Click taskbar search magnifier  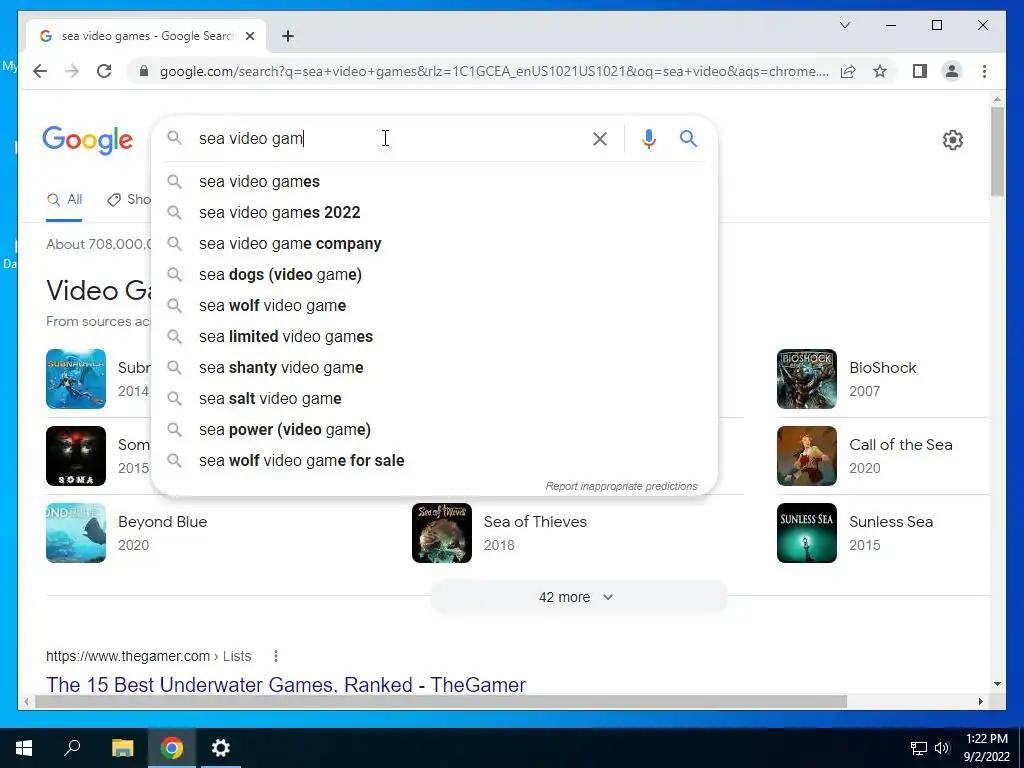pyautogui.click(x=72, y=748)
